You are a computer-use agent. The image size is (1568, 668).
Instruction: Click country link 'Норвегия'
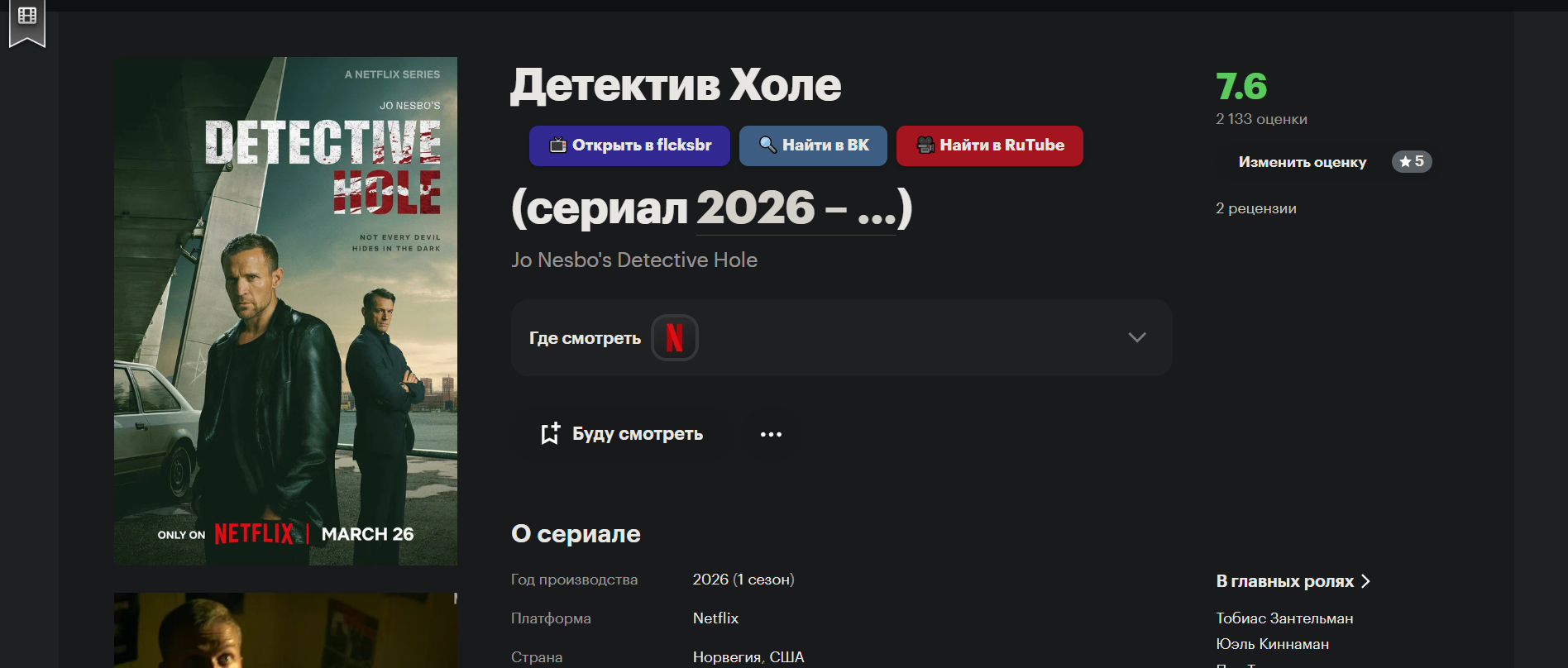[726, 657]
